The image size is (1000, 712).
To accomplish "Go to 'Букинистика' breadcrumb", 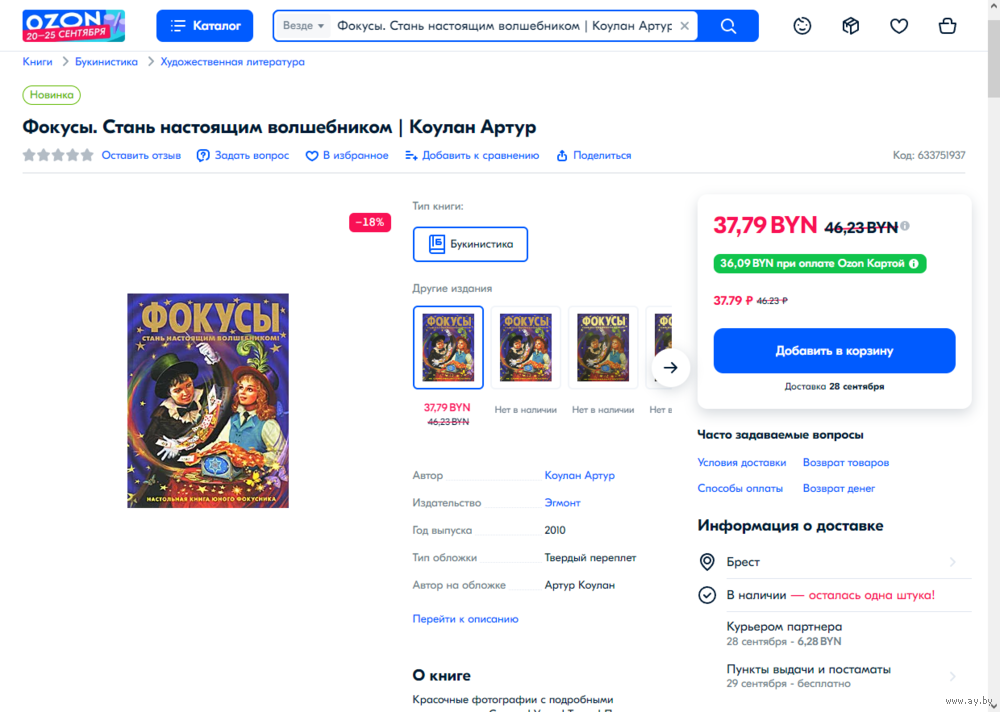I will pos(107,62).
